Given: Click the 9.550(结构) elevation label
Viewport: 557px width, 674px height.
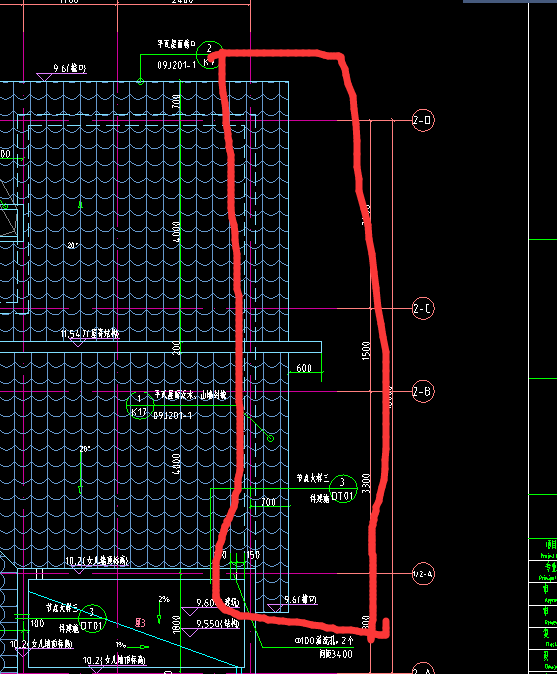Looking at the screenshot, I should (217, 623).
